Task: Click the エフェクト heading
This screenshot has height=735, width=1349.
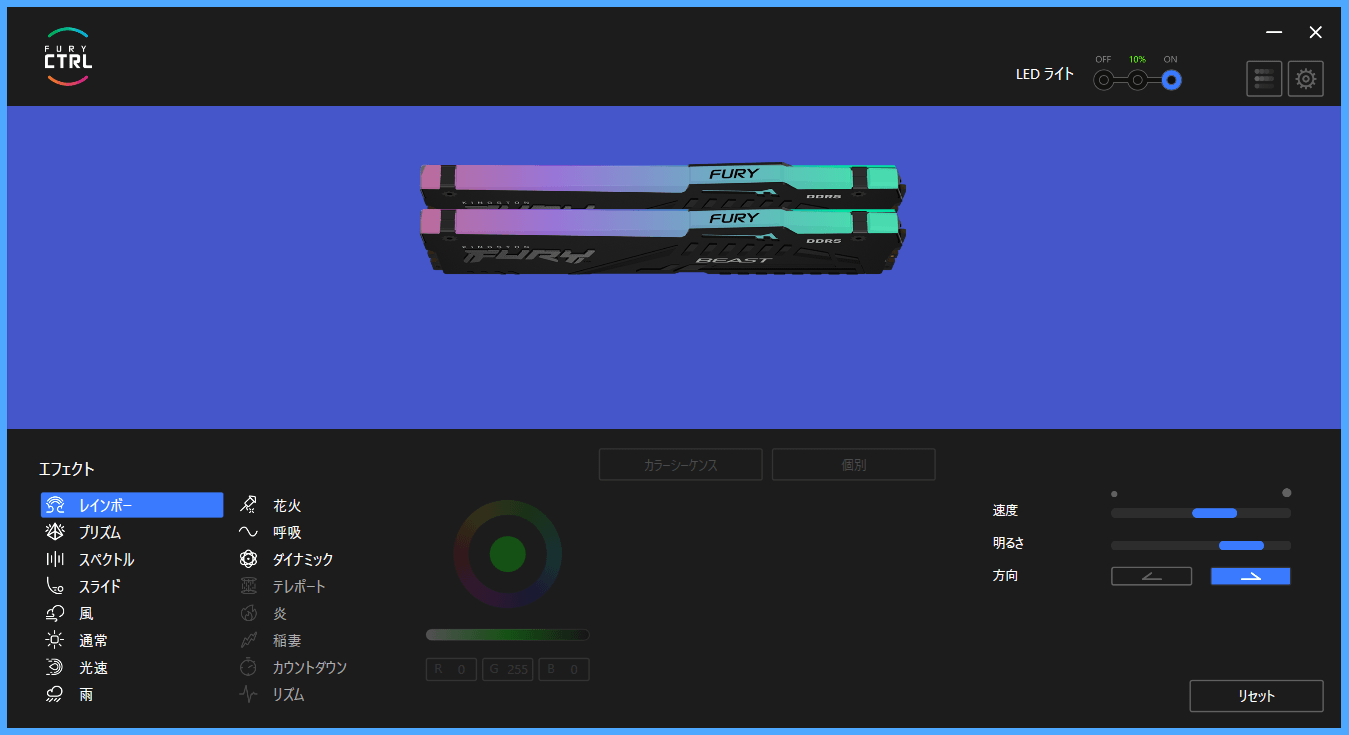Action: pos(67,469)
